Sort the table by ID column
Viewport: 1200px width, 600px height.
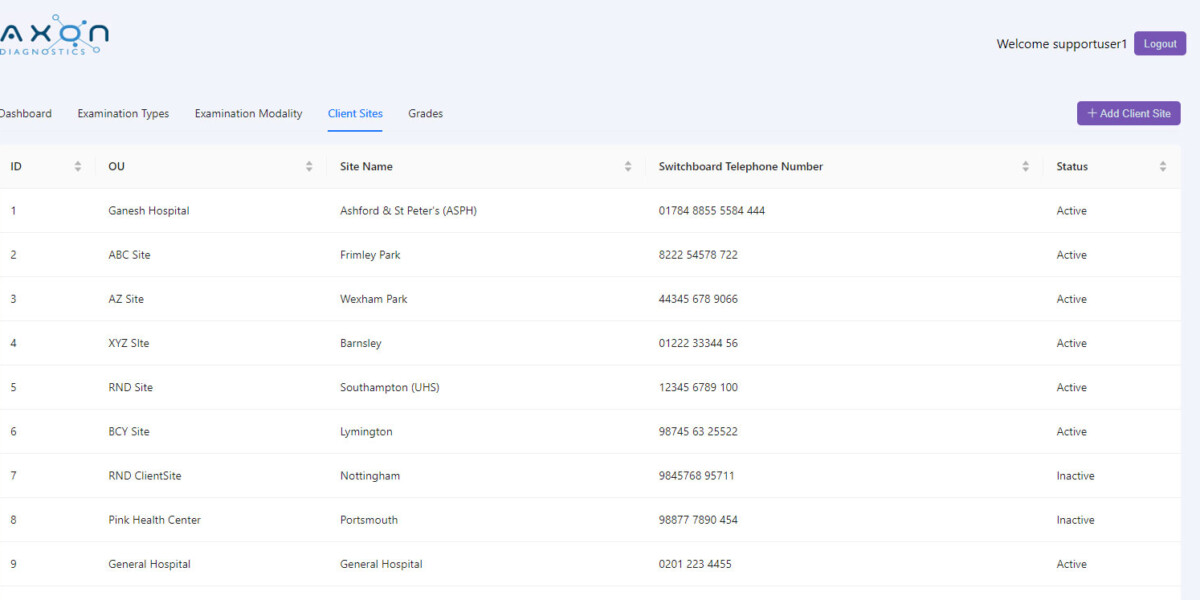click(78, 166)
